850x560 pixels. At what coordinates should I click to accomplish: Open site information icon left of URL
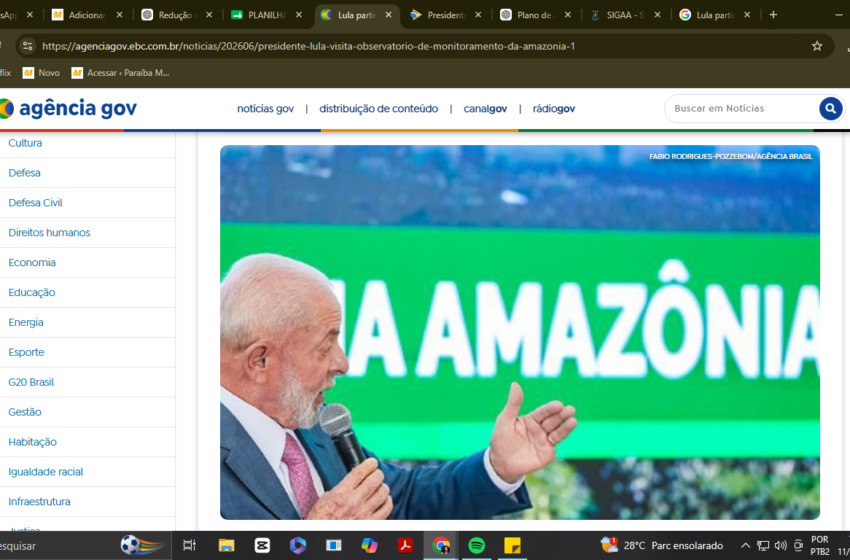point(28,46)
